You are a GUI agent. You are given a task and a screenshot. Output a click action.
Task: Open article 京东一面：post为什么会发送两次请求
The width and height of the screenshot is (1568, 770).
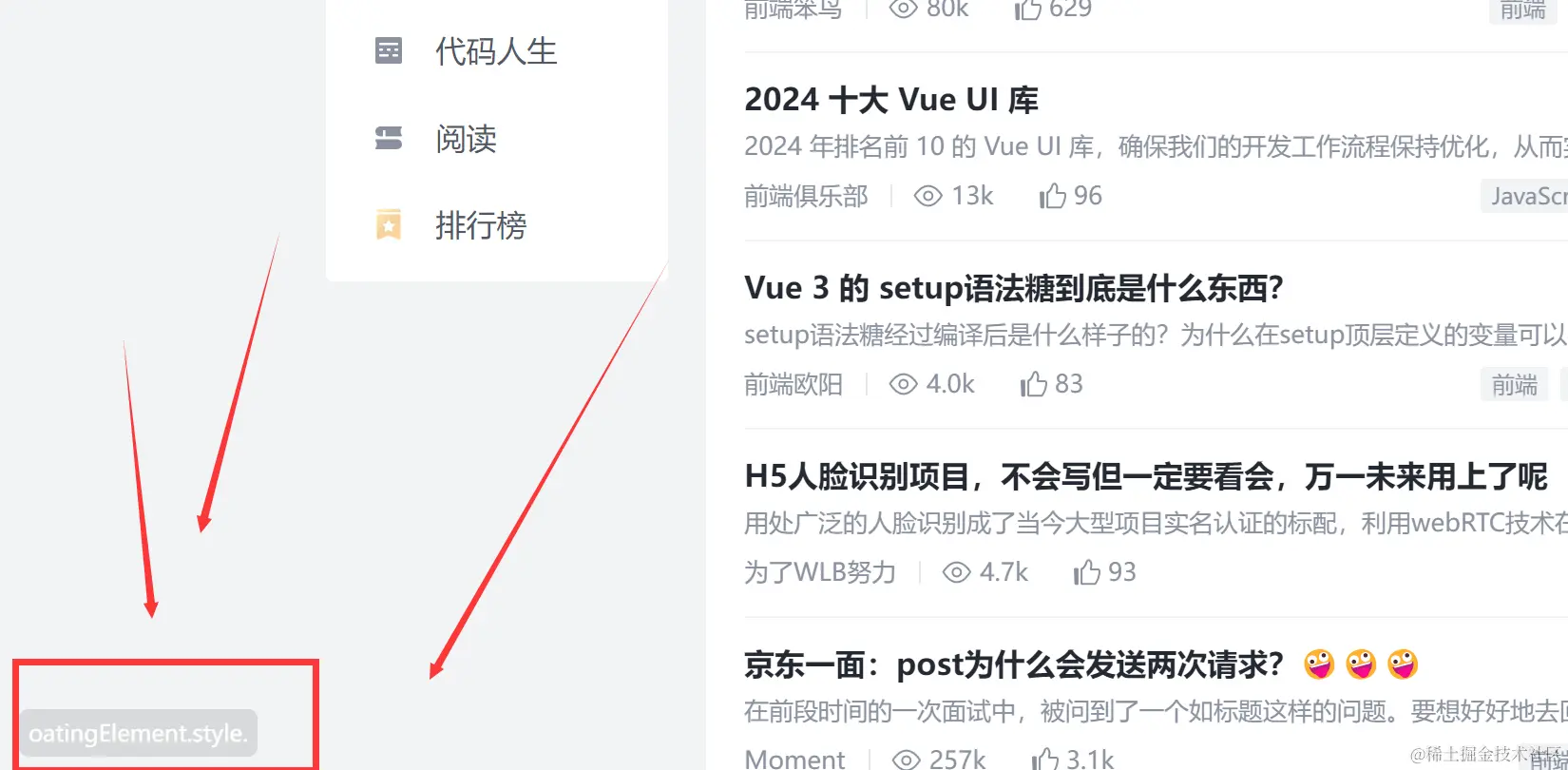coord(1014,664)
